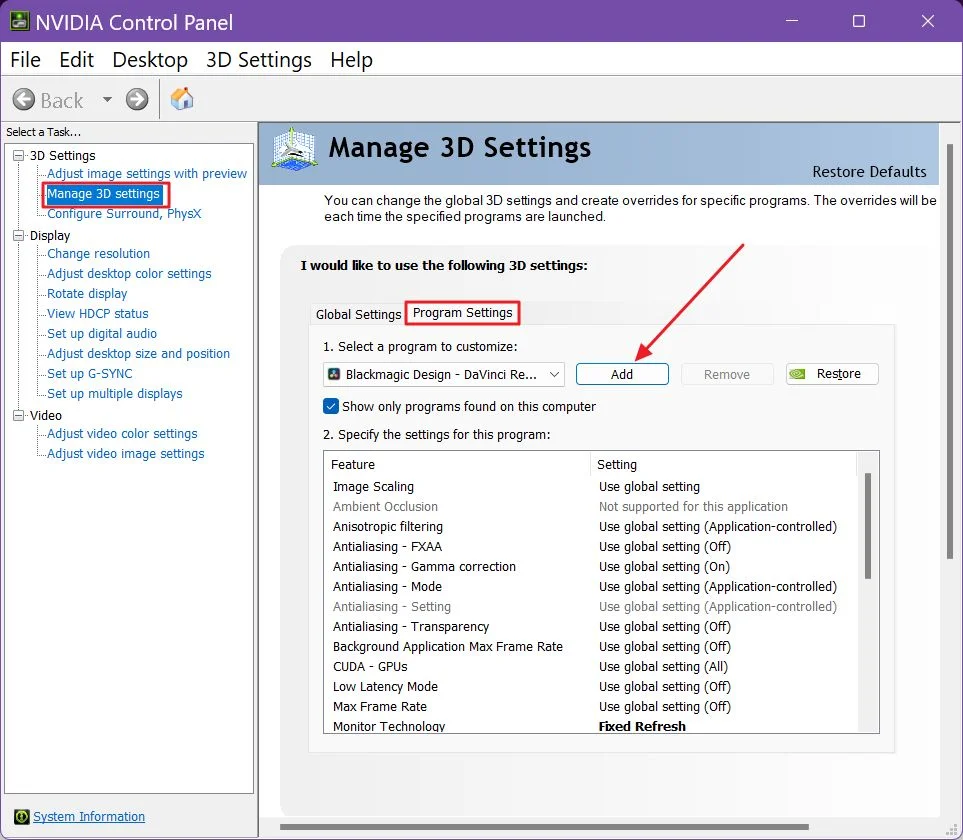This screenshot has height=840, width=963.
Task: Select the Max Frame Rate row
Action: 590,706
